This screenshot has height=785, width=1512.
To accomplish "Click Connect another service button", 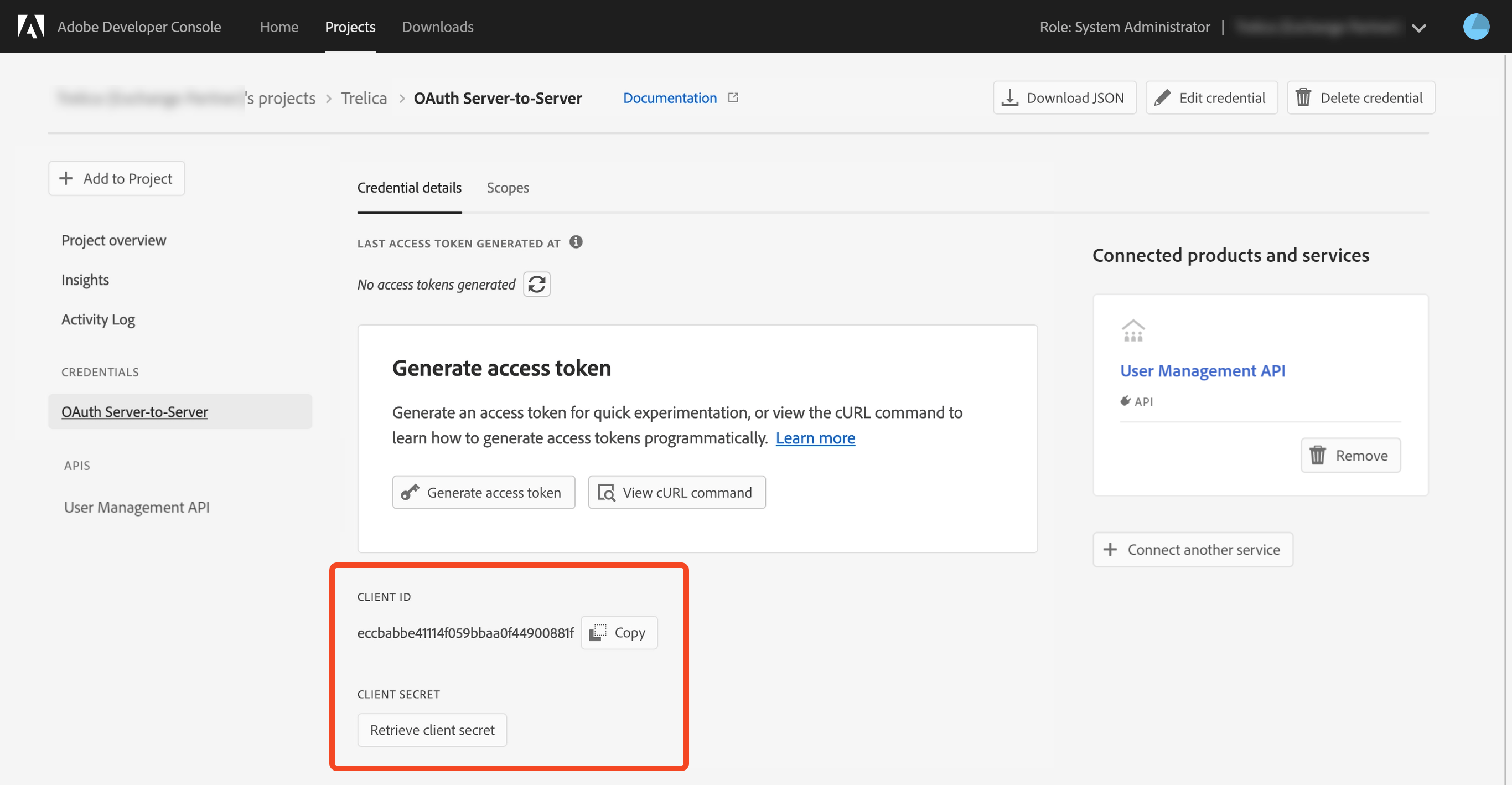I will pyautogui.click(x=1193, y=550).
